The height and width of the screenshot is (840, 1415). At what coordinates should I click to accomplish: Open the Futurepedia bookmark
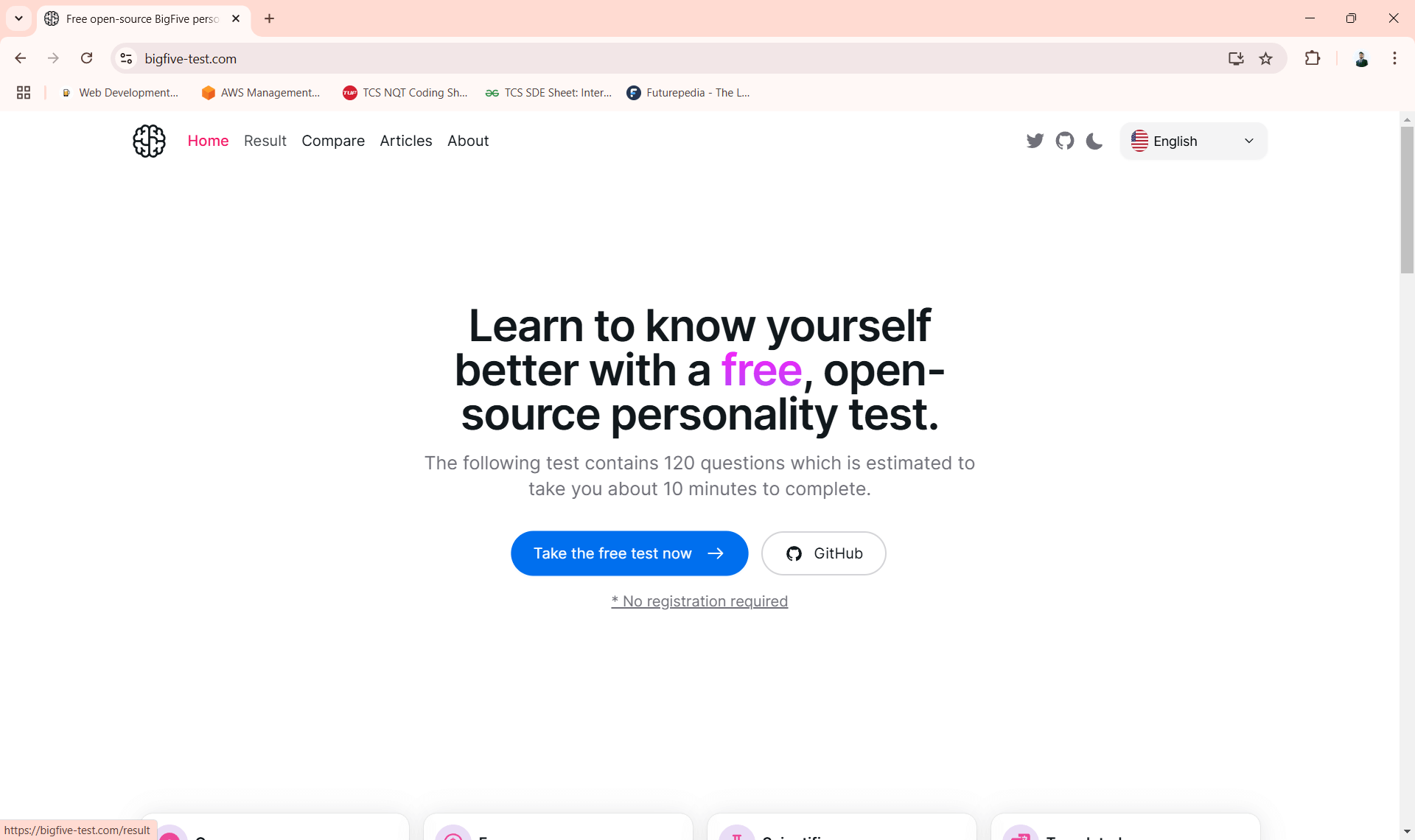(688, 92)
